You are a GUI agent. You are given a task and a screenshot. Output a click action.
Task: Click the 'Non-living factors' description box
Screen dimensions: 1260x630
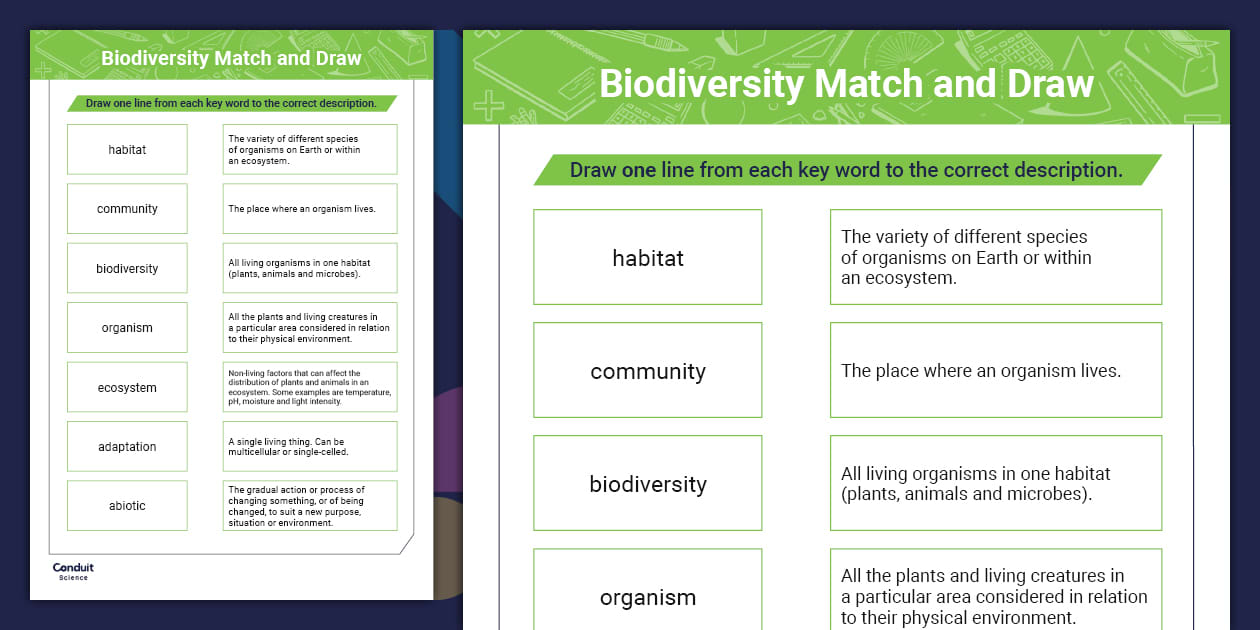pos(310,387)
